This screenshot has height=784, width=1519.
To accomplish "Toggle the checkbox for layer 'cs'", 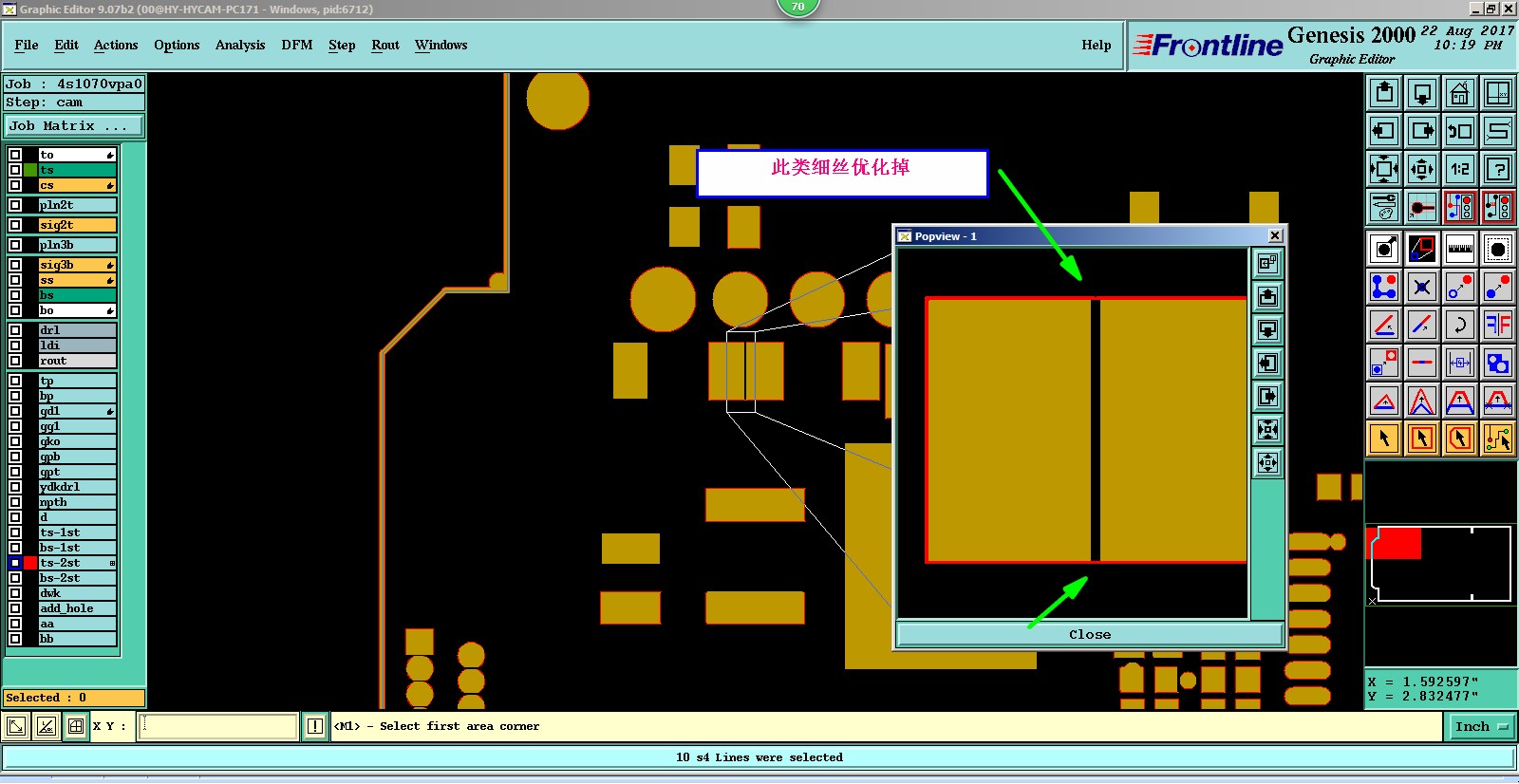I will (15, 185).
